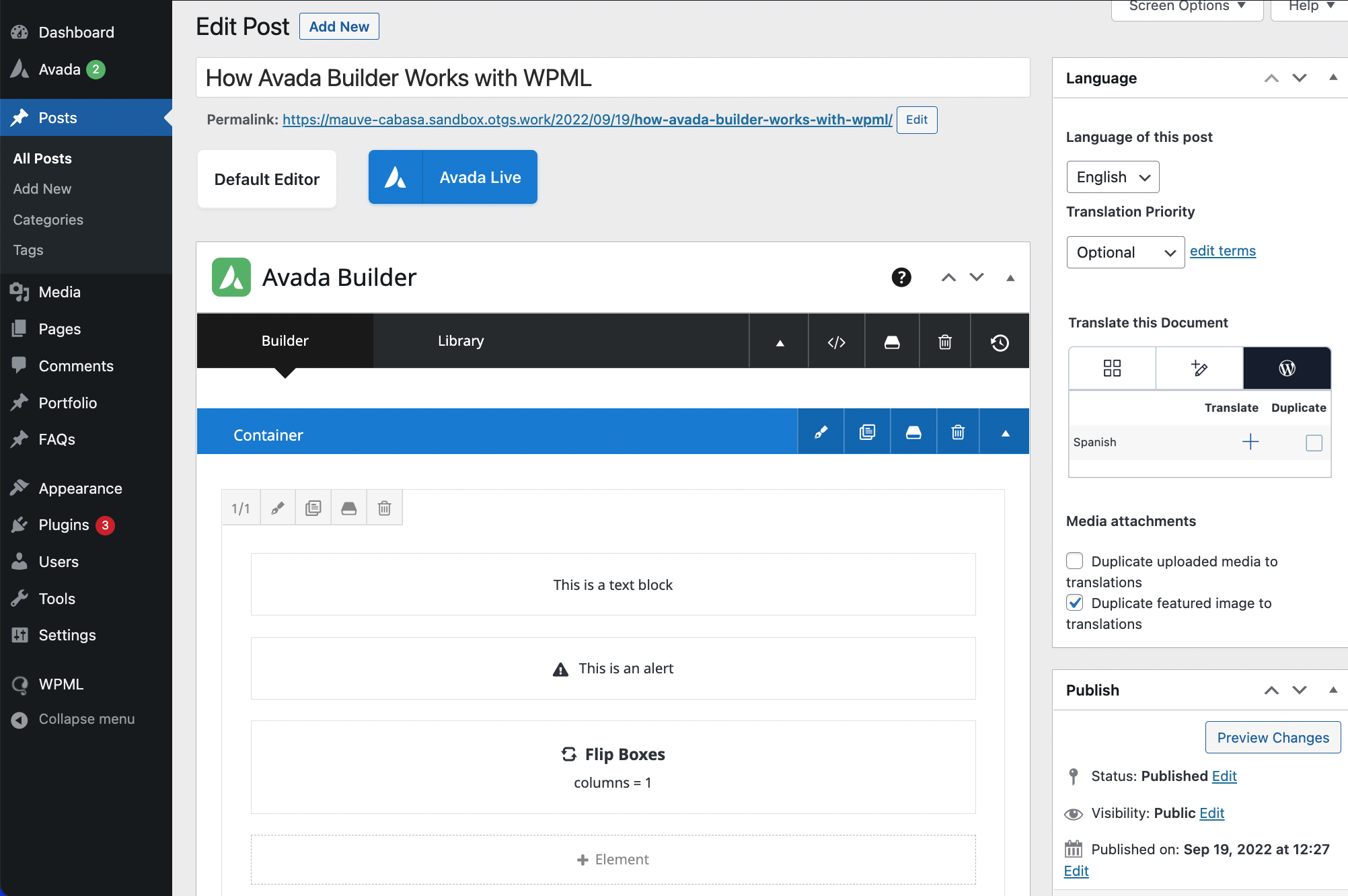Viewport: 1348px width, 896px height.
Task: Click the post title input field
Action: 612,78
